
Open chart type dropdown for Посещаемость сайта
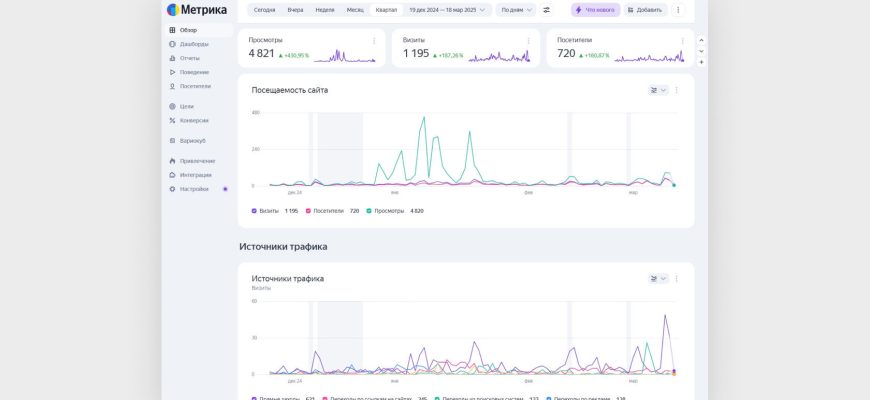click(658, 90)
